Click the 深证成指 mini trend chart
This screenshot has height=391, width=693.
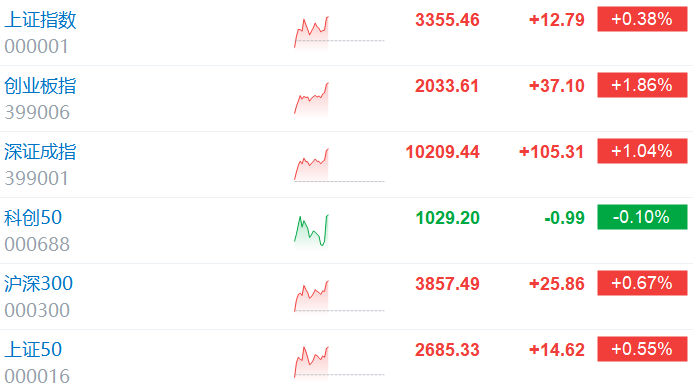coord(339,164)
